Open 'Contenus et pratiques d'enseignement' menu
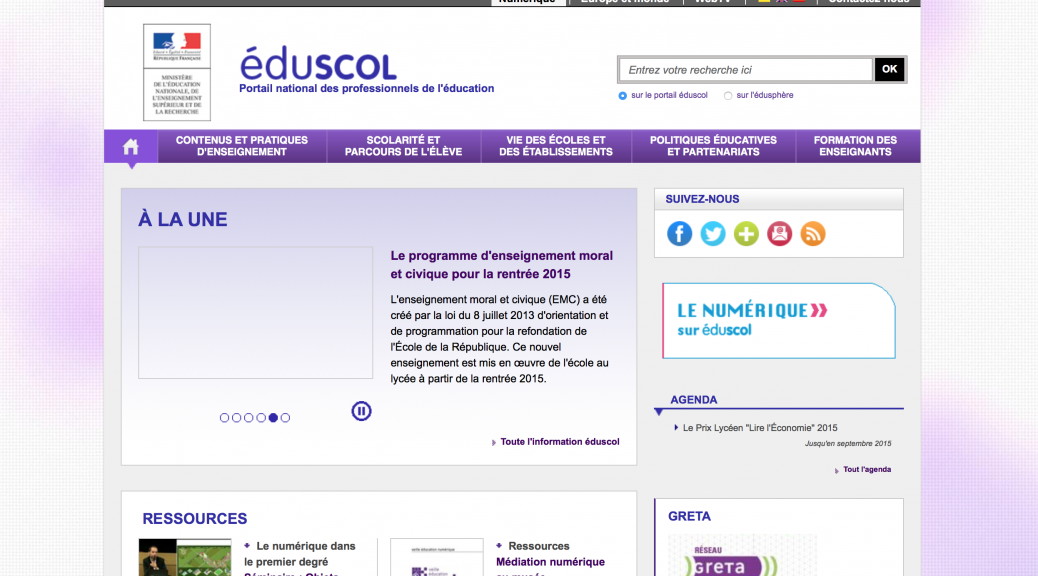 click(x=242, y=146)
